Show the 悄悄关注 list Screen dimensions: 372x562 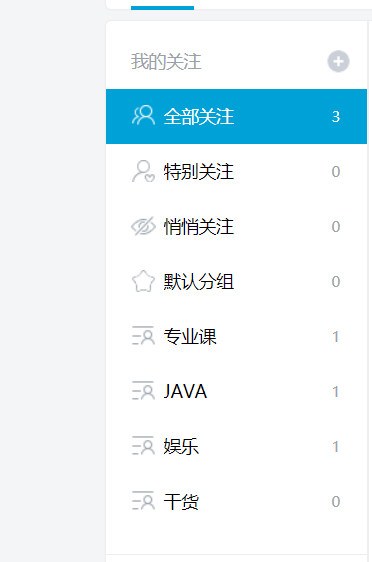[x=237, y=227]
